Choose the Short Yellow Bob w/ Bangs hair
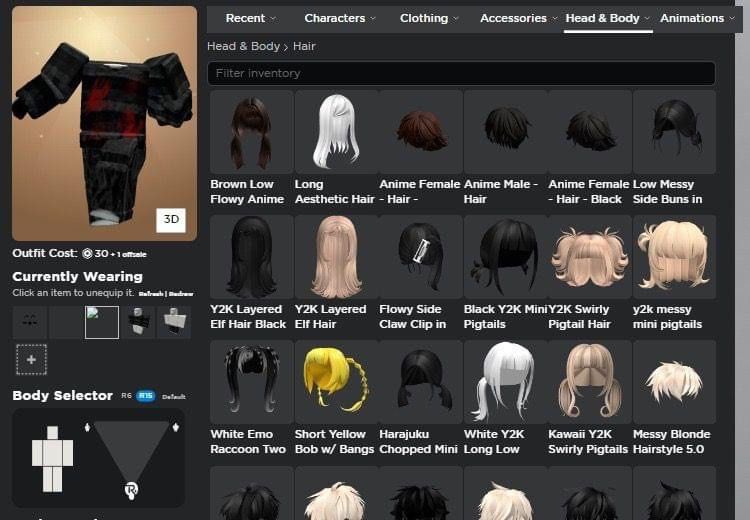This screenshot has height=520, width=750. (335, 382)
